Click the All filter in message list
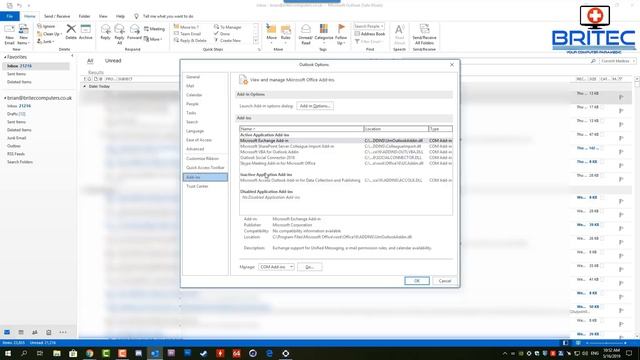The image size is (640, 360). point(90,60)
